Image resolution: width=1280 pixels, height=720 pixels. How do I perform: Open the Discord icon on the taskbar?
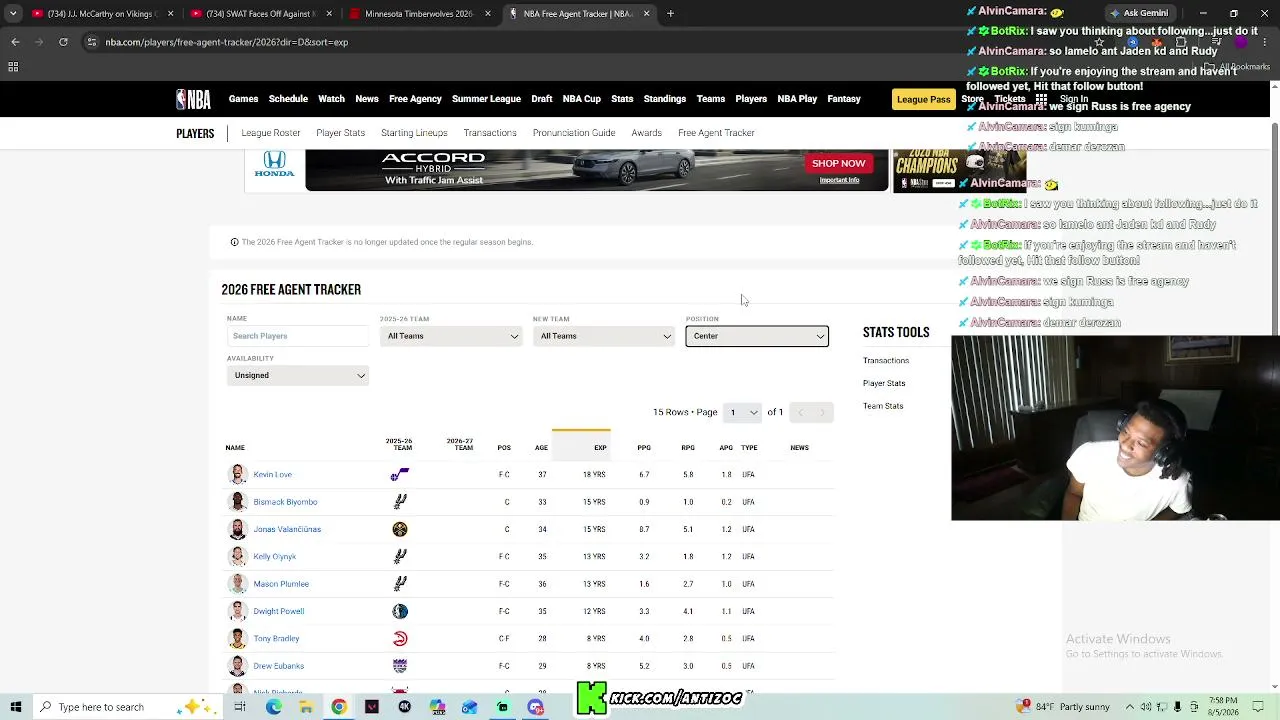coord(536,707)
